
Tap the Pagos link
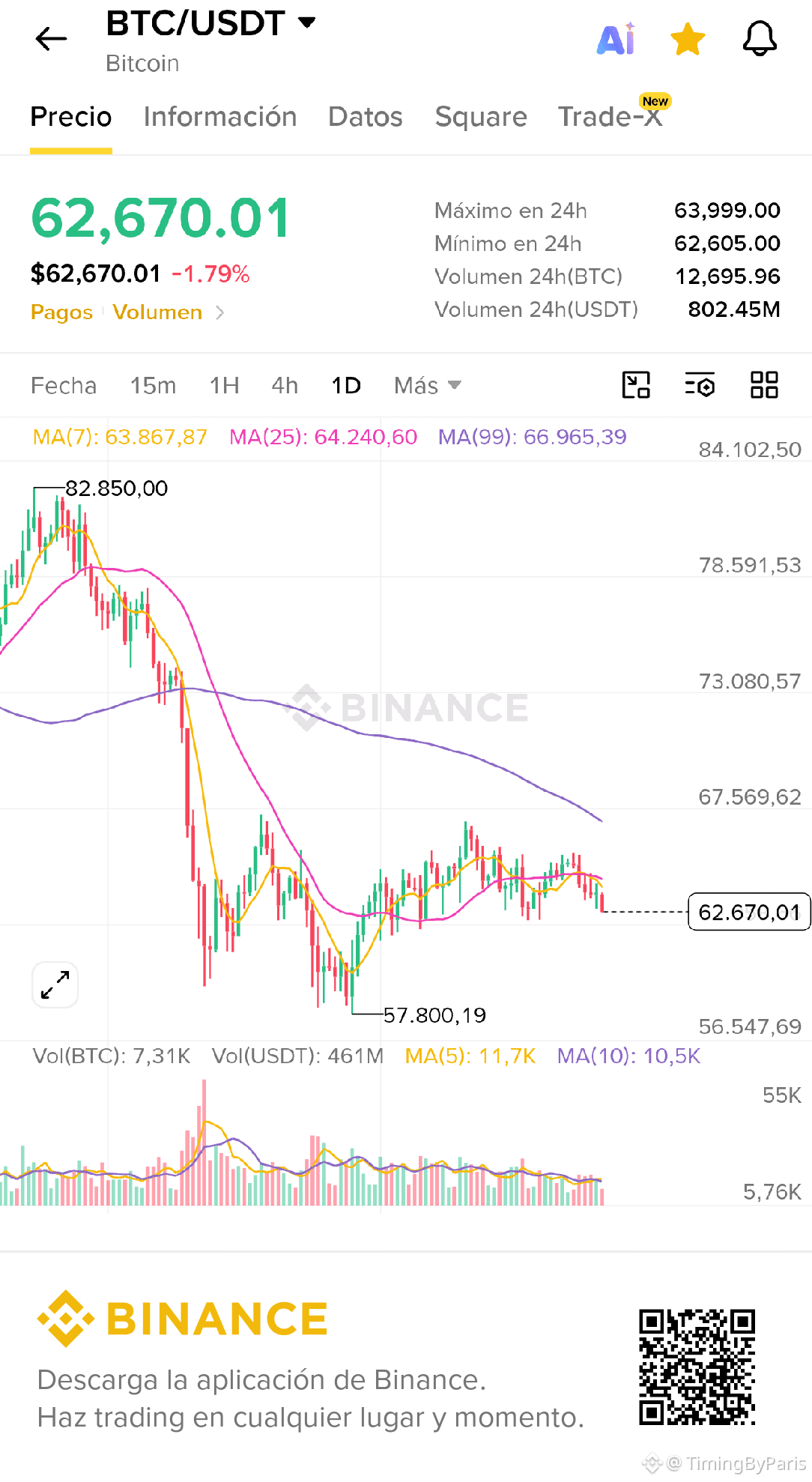click(61, 312)
